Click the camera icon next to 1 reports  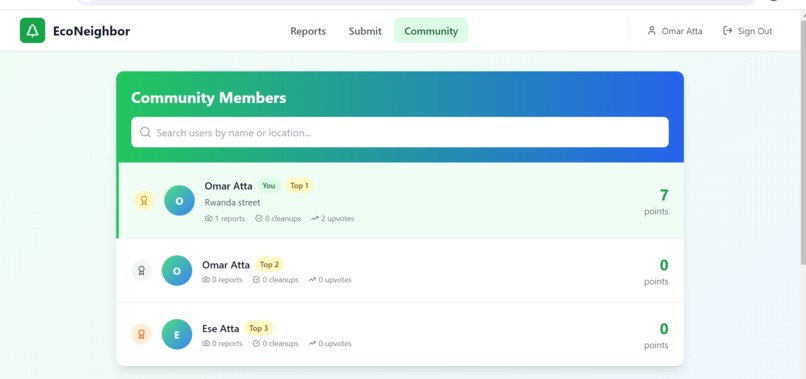click(208, 219)
